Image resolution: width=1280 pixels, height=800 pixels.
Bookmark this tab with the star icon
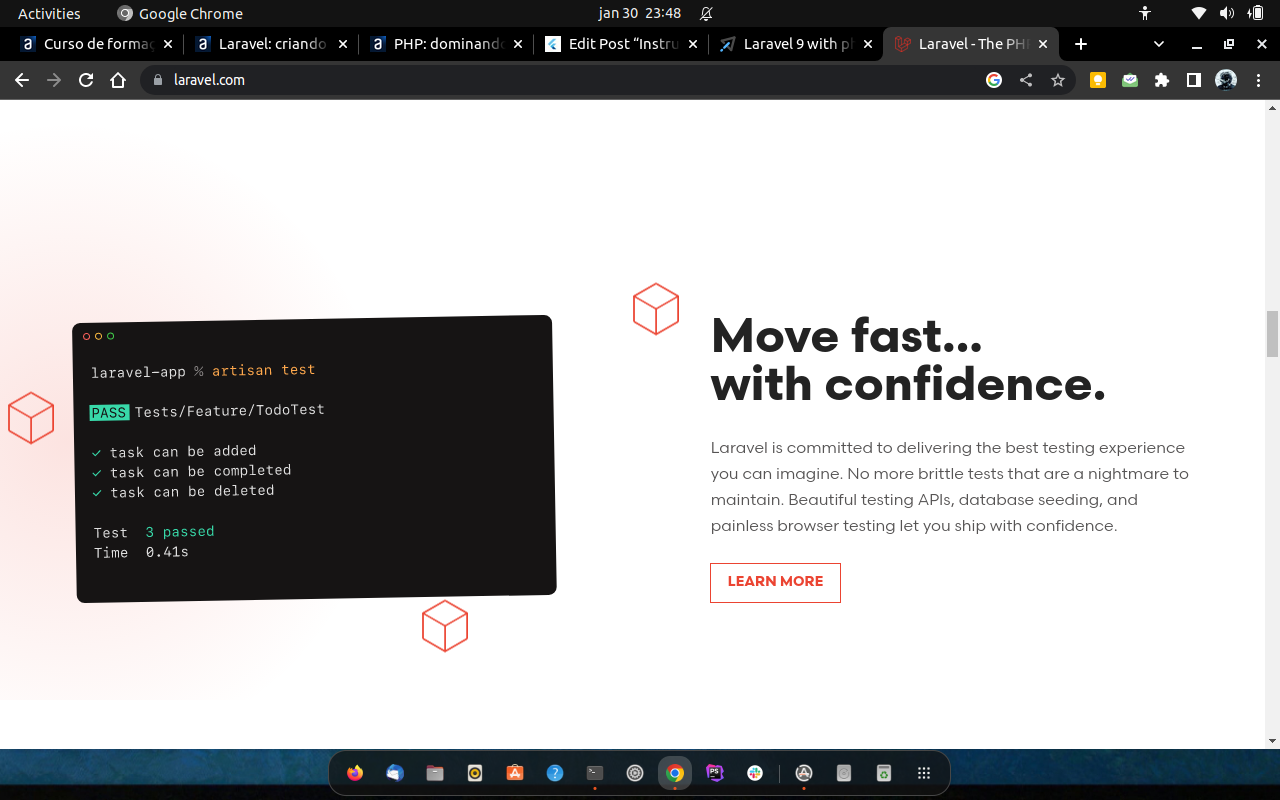(1058, 80)
